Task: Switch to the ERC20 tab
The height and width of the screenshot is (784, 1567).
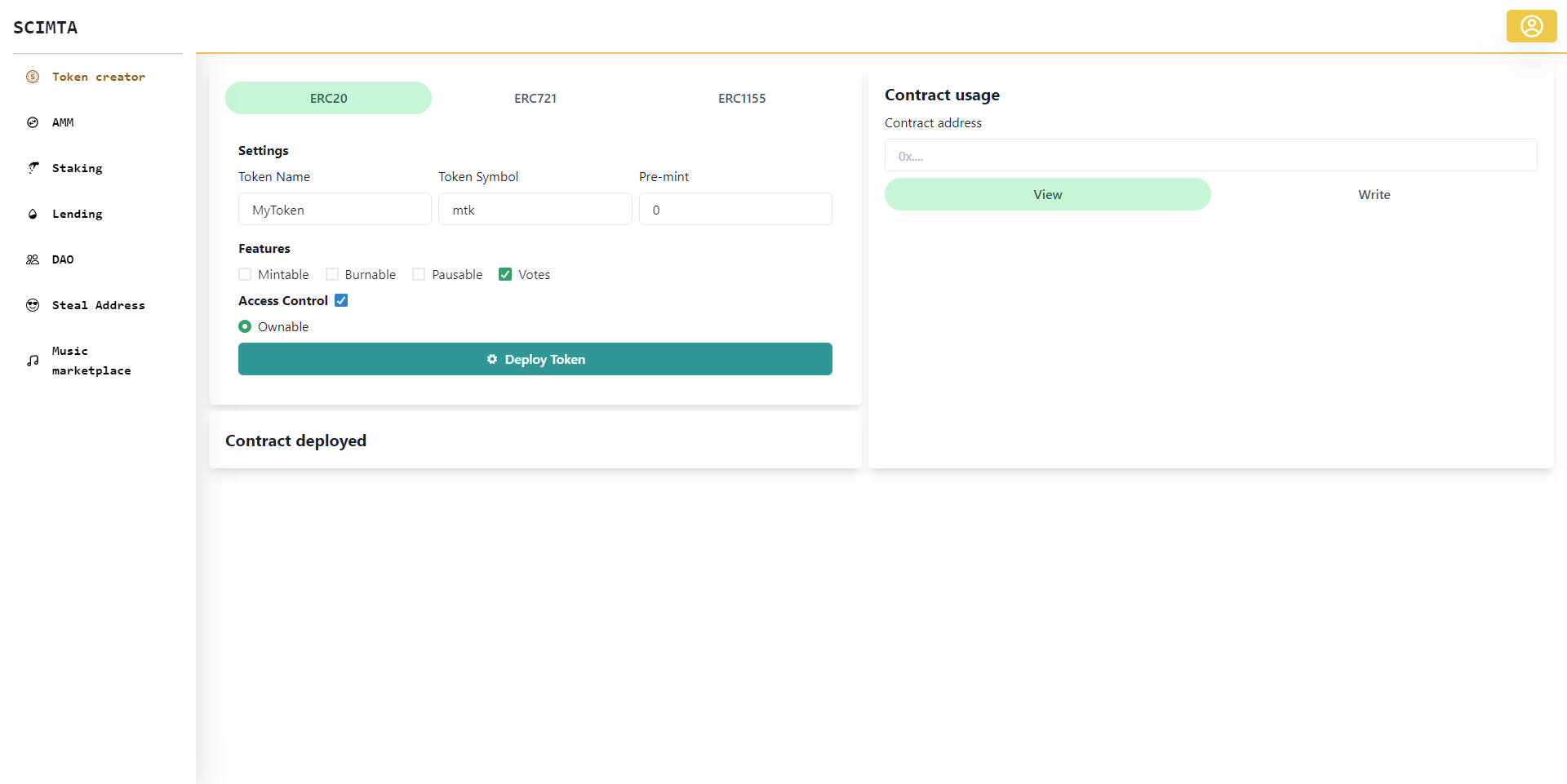Action: pos(328,98)
